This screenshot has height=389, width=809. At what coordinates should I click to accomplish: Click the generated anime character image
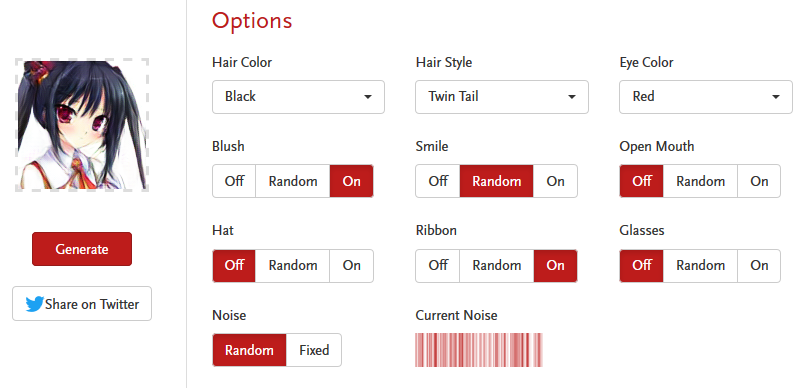tap(82, 125)
